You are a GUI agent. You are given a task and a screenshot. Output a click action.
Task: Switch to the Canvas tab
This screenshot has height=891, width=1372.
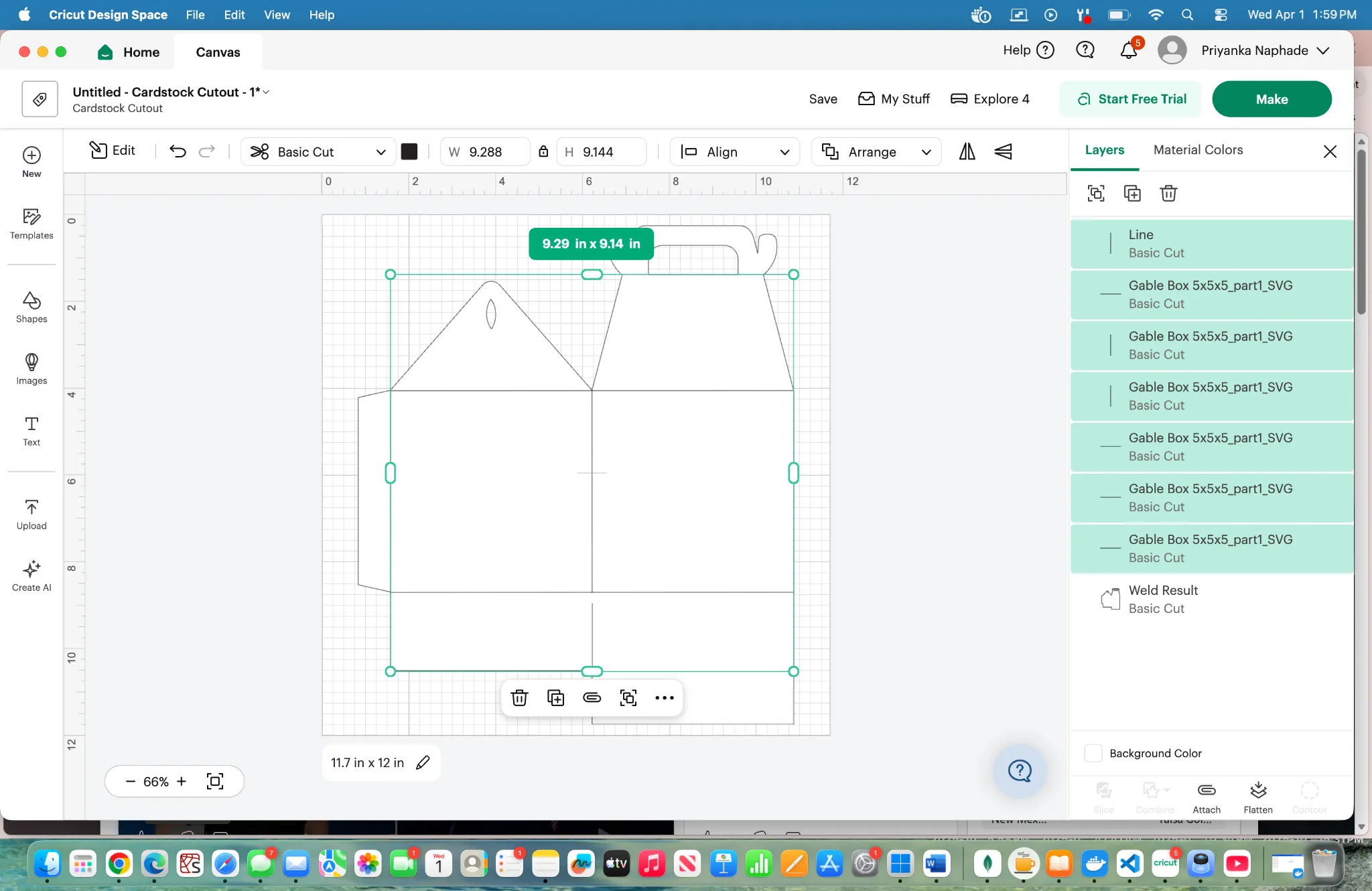218,52
